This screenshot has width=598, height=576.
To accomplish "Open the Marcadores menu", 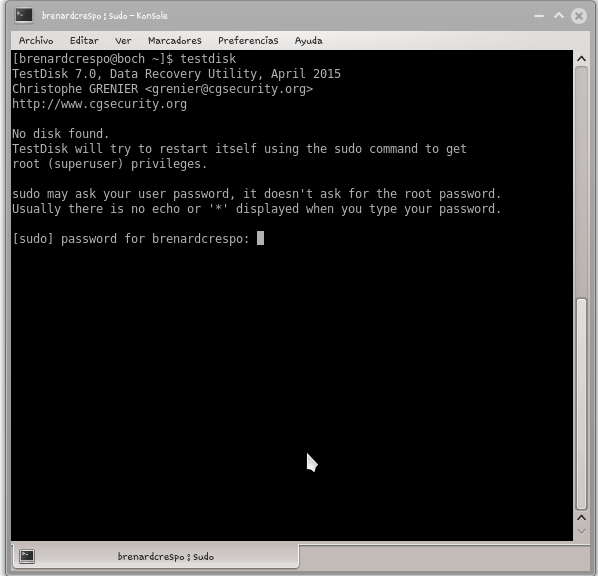I will (175, 40).
